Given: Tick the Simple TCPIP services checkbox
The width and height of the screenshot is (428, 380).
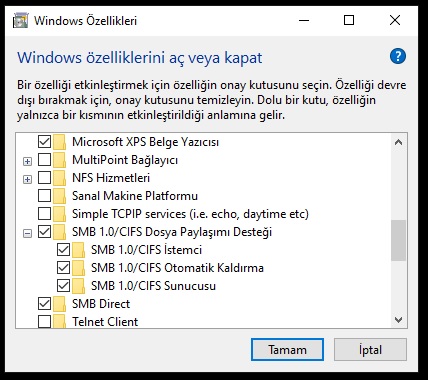Looking at the screenshot, I should pos(44,214).
